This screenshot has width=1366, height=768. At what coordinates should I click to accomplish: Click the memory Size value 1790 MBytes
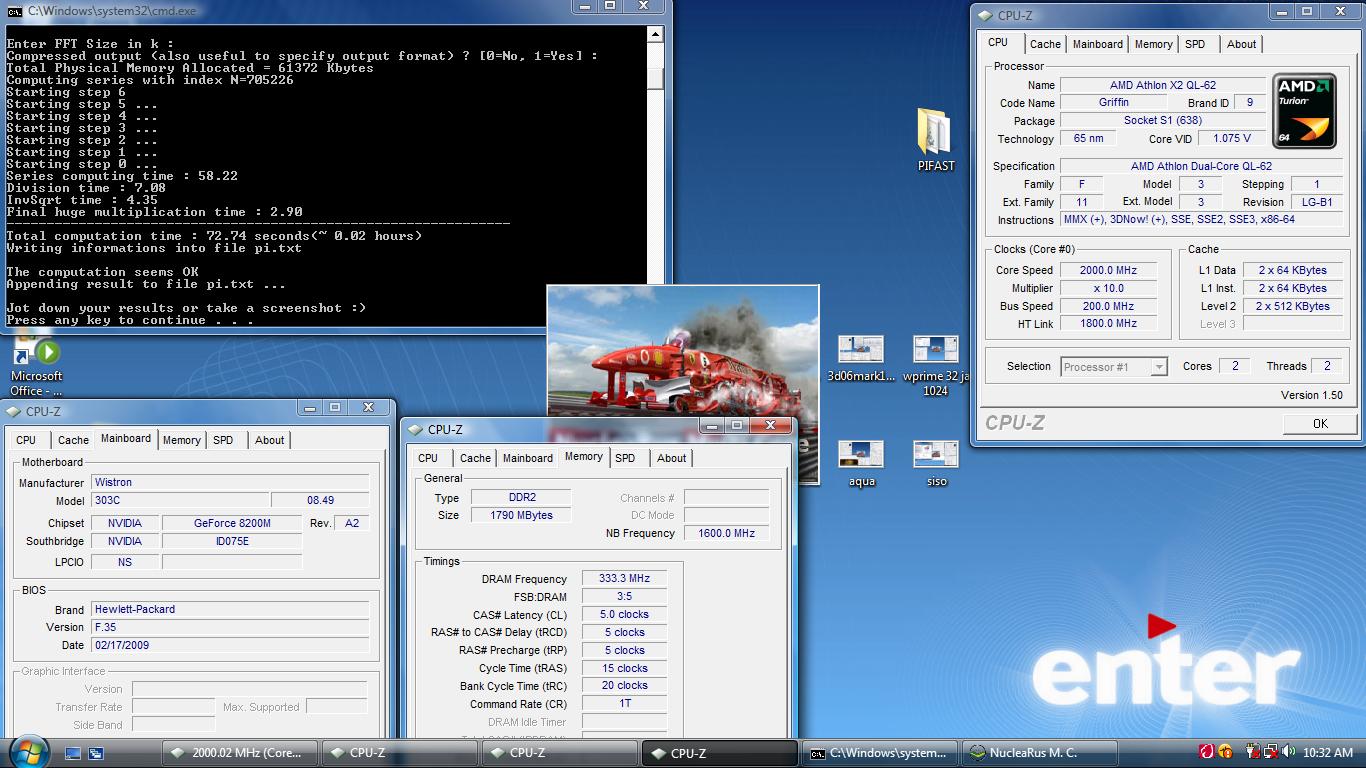(x=521, y=515)
